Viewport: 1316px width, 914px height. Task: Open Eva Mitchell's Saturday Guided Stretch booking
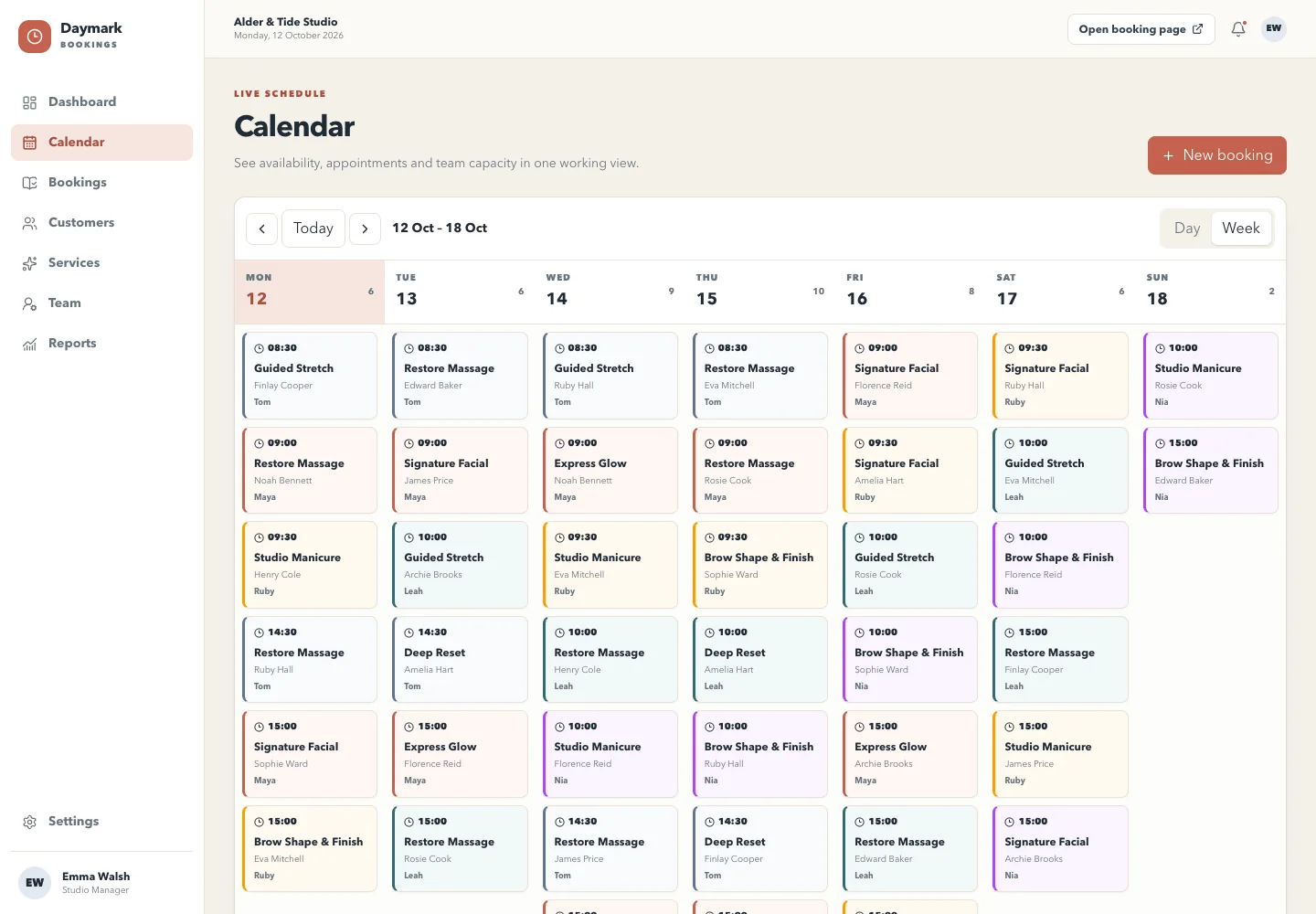click(1060, 471)
